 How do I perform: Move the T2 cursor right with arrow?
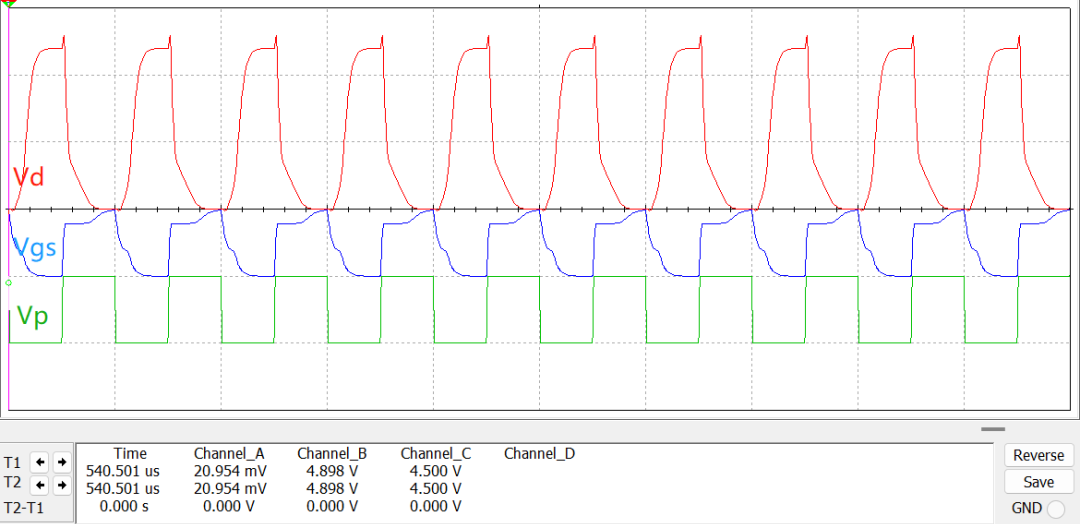tap(61, 485)
